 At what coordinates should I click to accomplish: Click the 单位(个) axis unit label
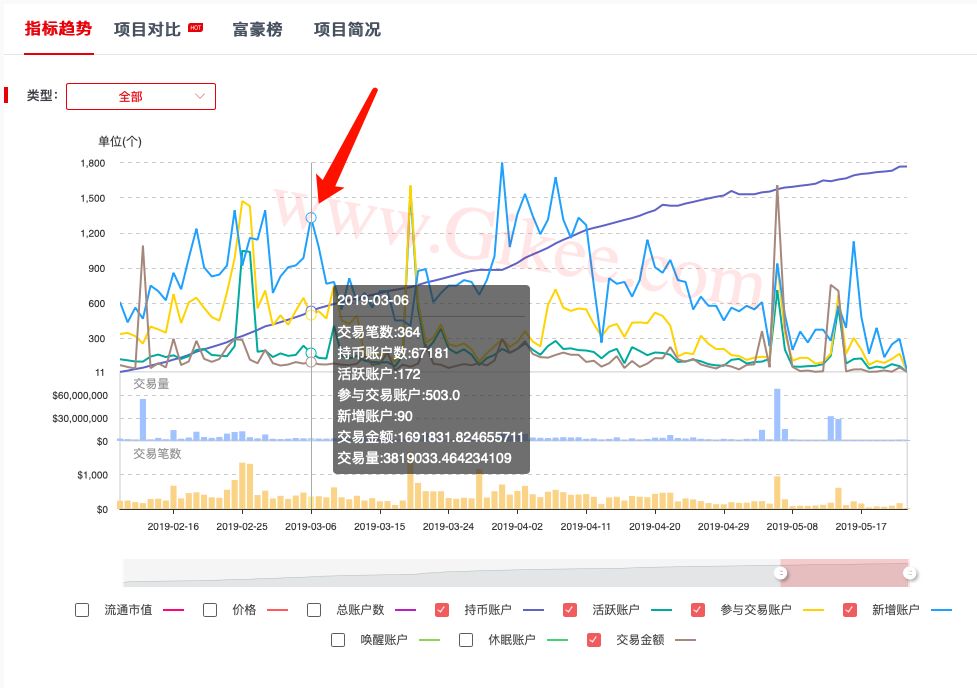click(x=120, y=141)
